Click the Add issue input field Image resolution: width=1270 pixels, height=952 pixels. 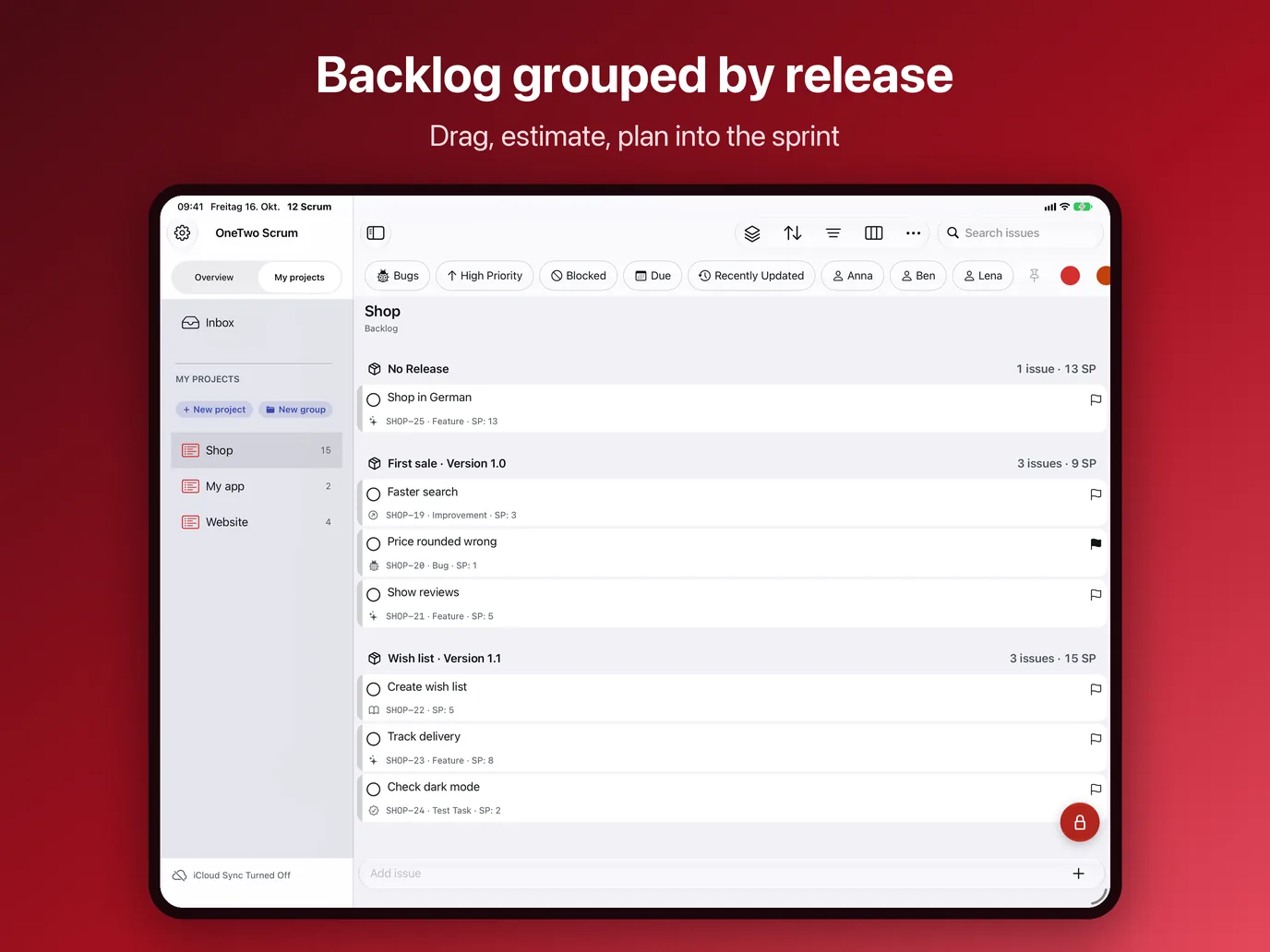click(732, 874)
